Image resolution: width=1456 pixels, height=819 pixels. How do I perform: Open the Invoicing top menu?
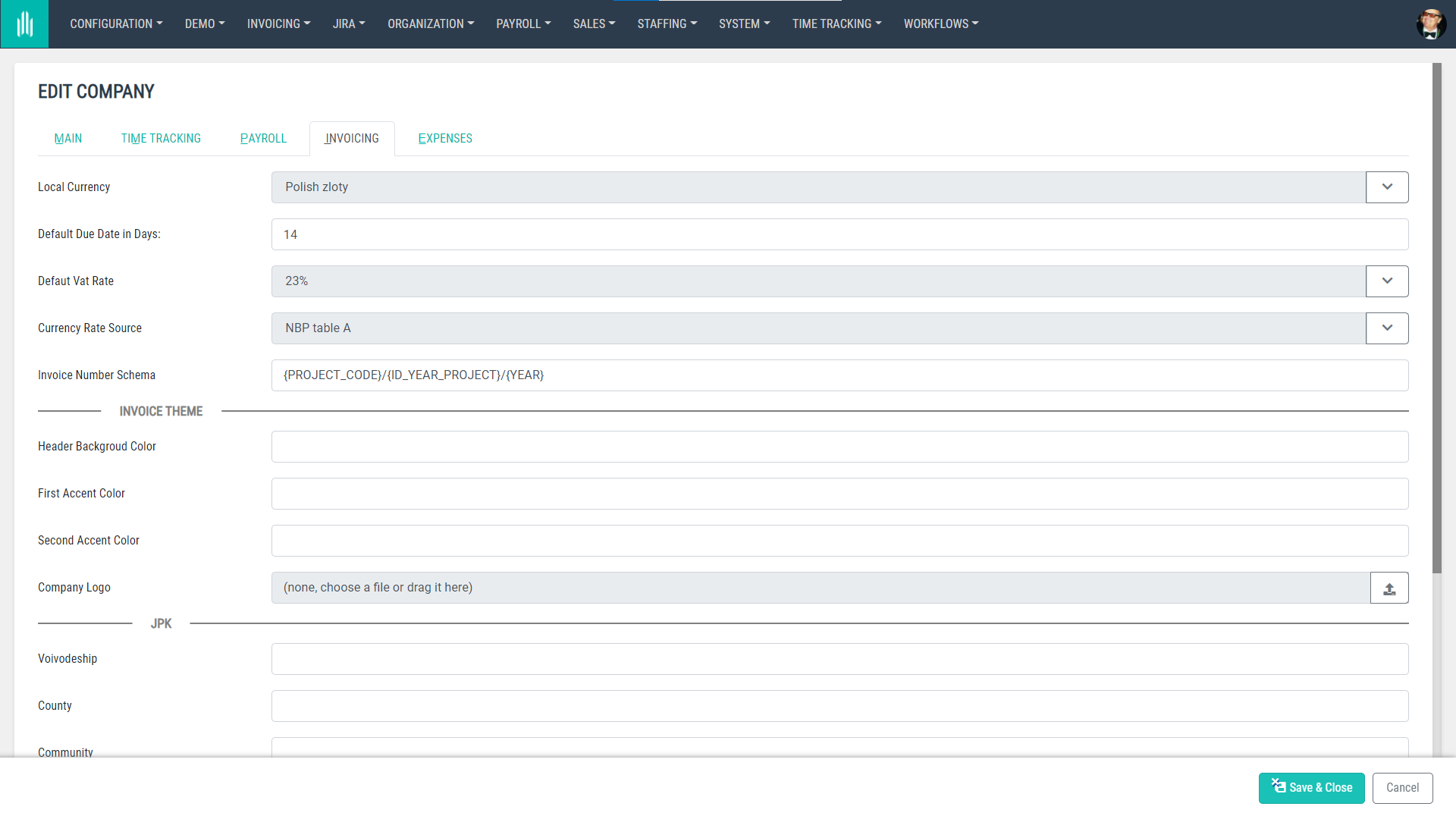[278, 24]
